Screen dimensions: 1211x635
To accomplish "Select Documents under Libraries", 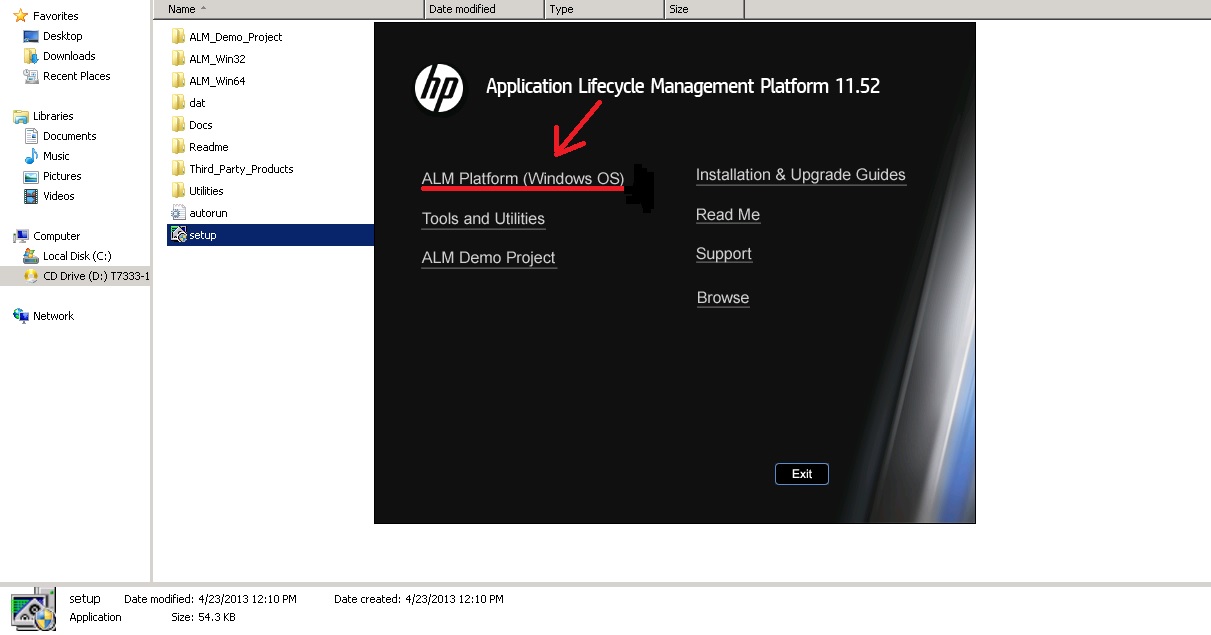I will [x=70, y=136].
